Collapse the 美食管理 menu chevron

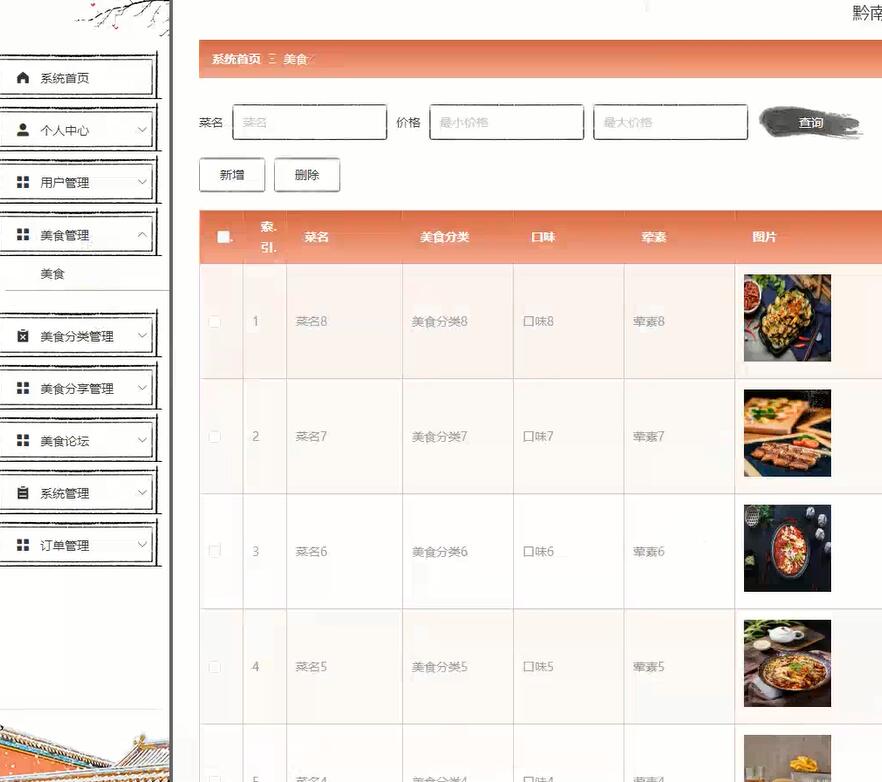click(x=142, y=235)
